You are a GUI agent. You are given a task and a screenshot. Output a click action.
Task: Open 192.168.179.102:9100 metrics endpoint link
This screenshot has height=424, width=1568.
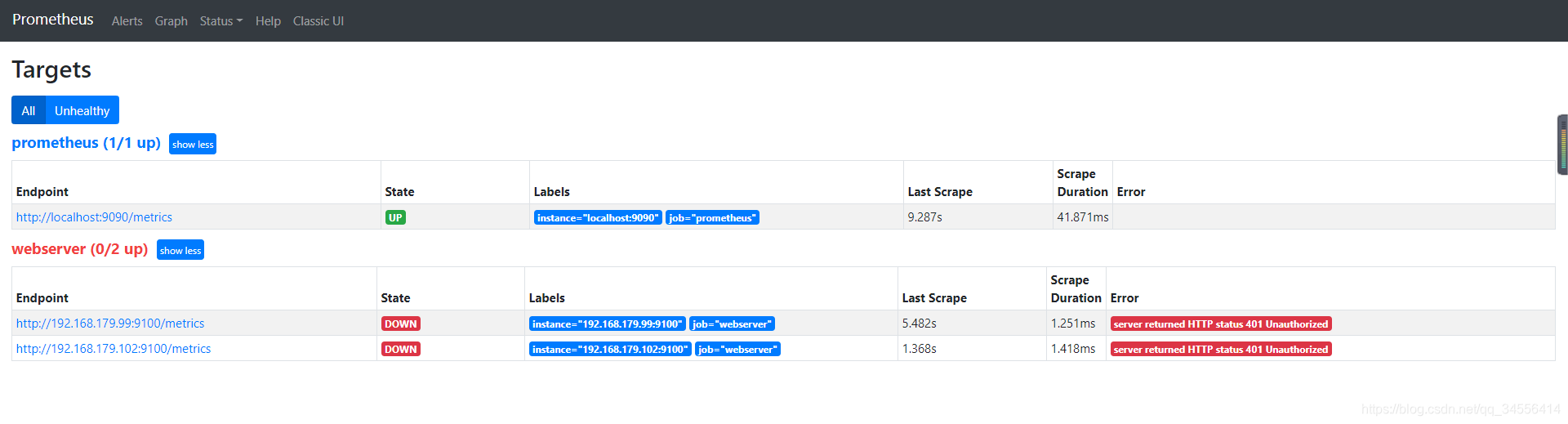tap(114, 349)
